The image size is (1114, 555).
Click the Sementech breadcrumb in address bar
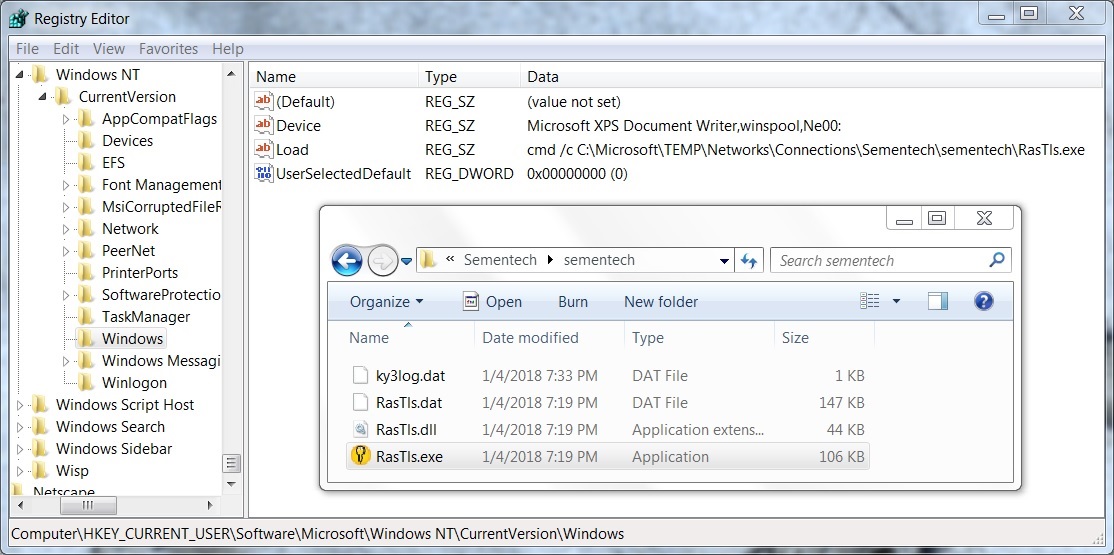(x=500, y=260)
